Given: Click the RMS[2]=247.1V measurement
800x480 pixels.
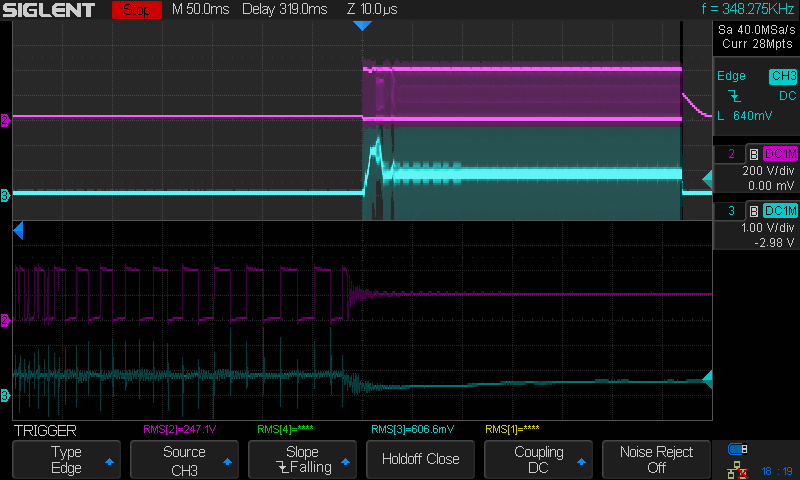Looking at the screenshot, I should [180, 430].
